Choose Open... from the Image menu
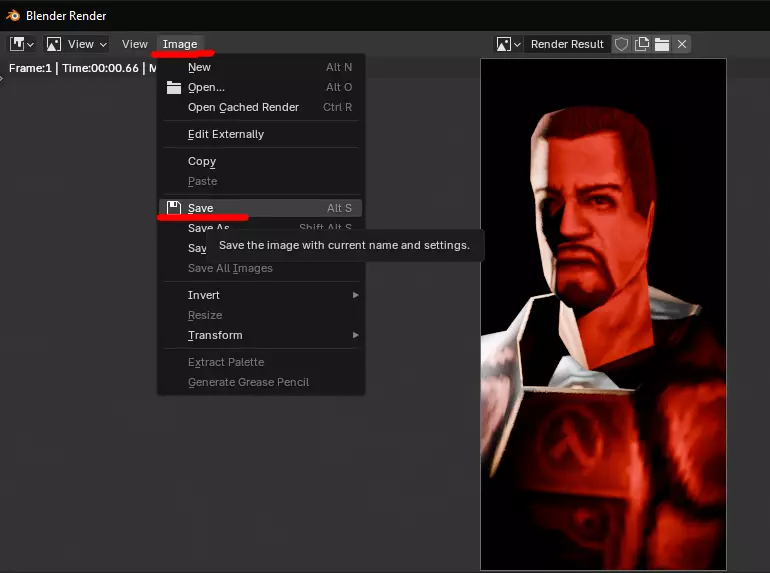Image resolution: width=770 pixels, height=573 pixels. tap(261, 87)
